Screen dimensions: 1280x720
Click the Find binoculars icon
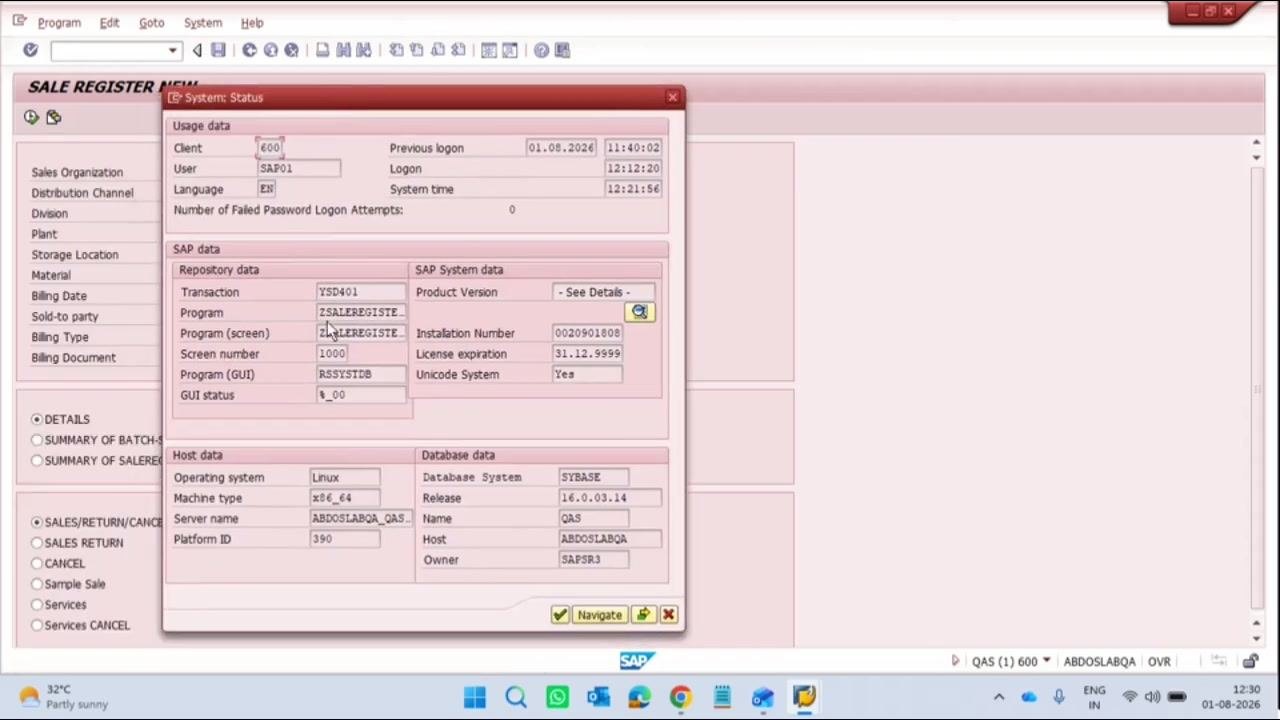[343, 50]
